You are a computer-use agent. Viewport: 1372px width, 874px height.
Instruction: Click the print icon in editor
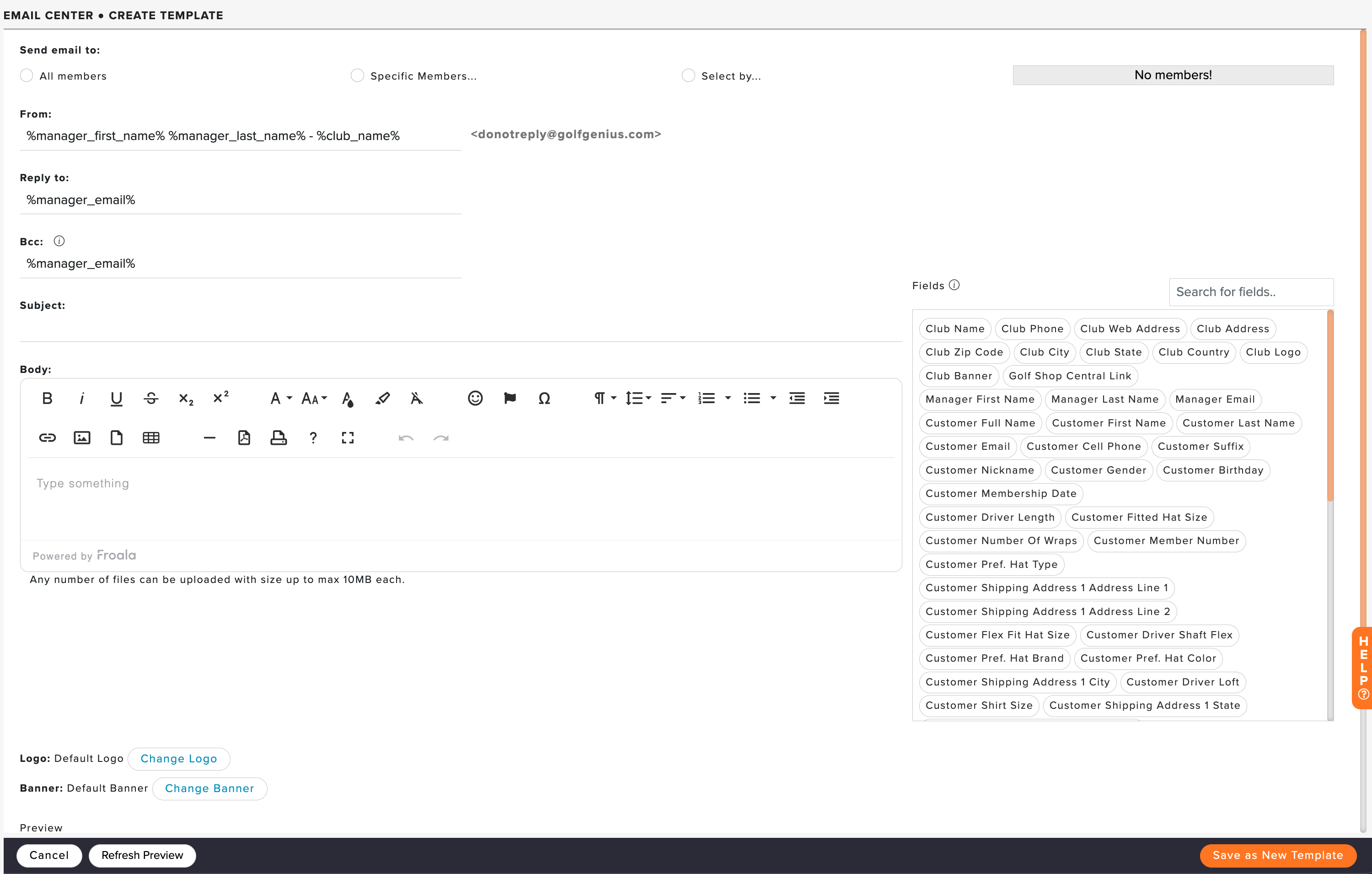pyautogui.click(x=279, y=438)
